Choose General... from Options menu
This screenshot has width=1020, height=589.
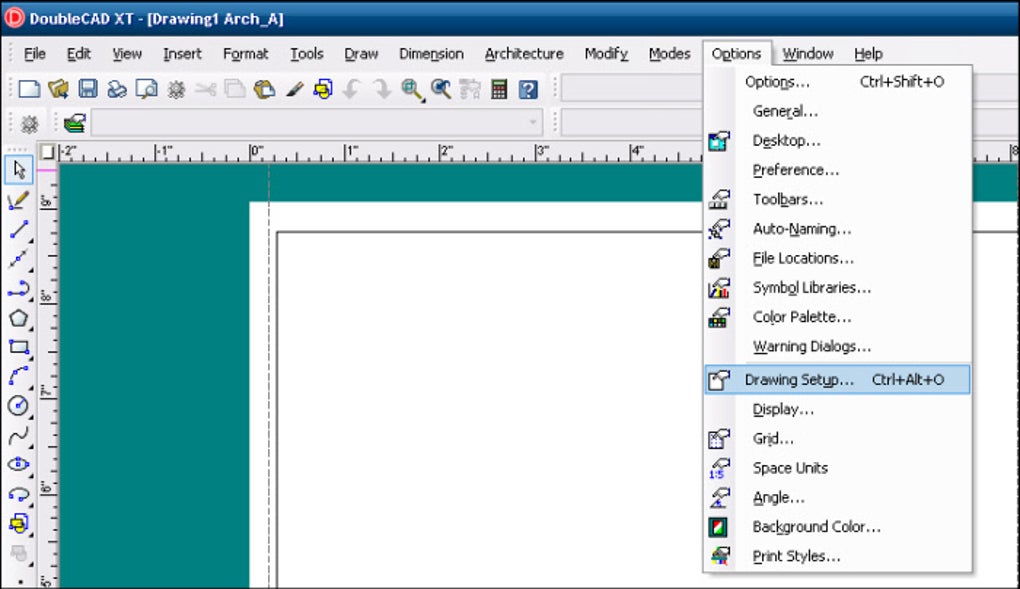838,111
